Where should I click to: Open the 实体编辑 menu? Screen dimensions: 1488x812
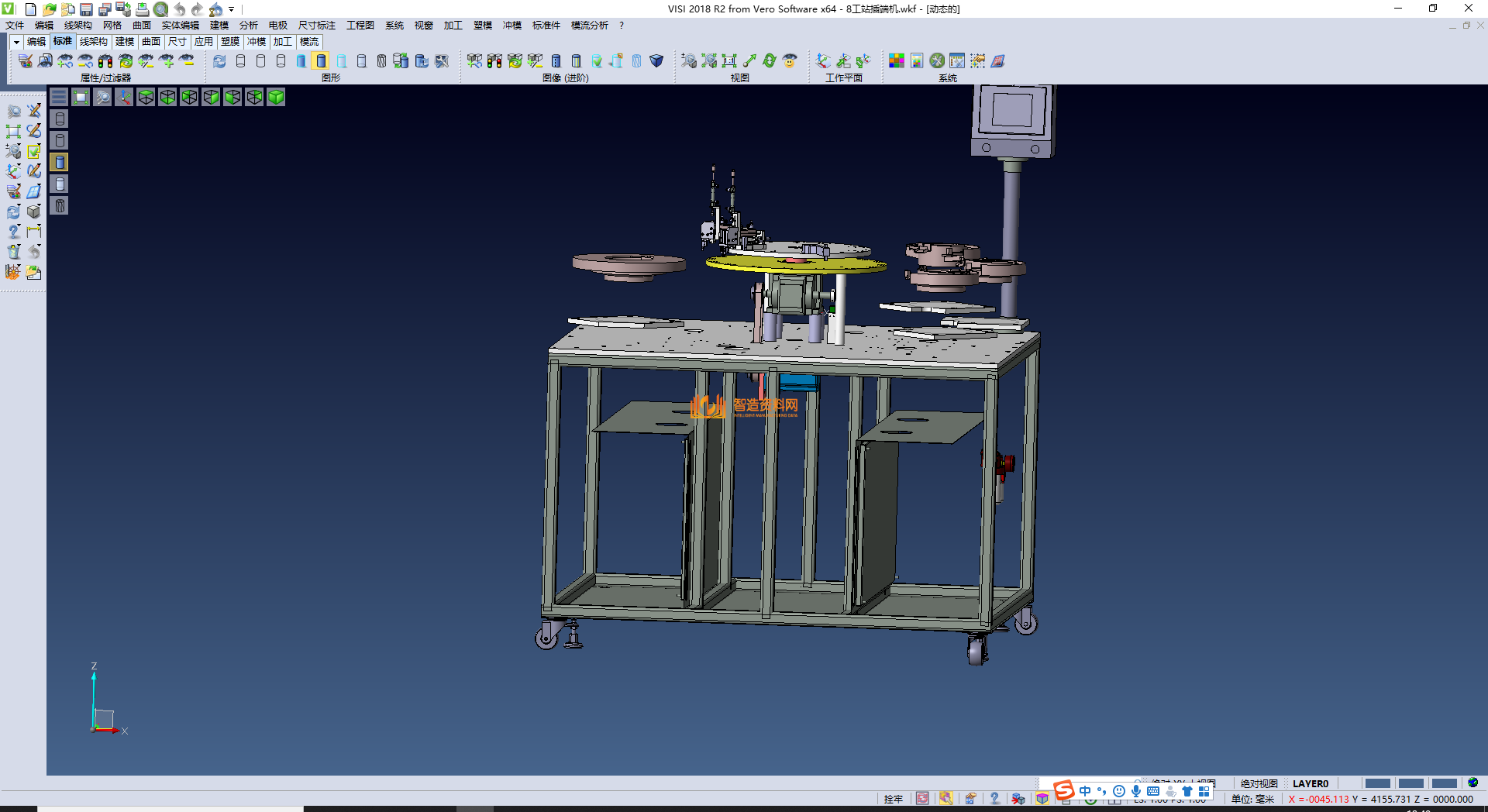coord(180,26)
